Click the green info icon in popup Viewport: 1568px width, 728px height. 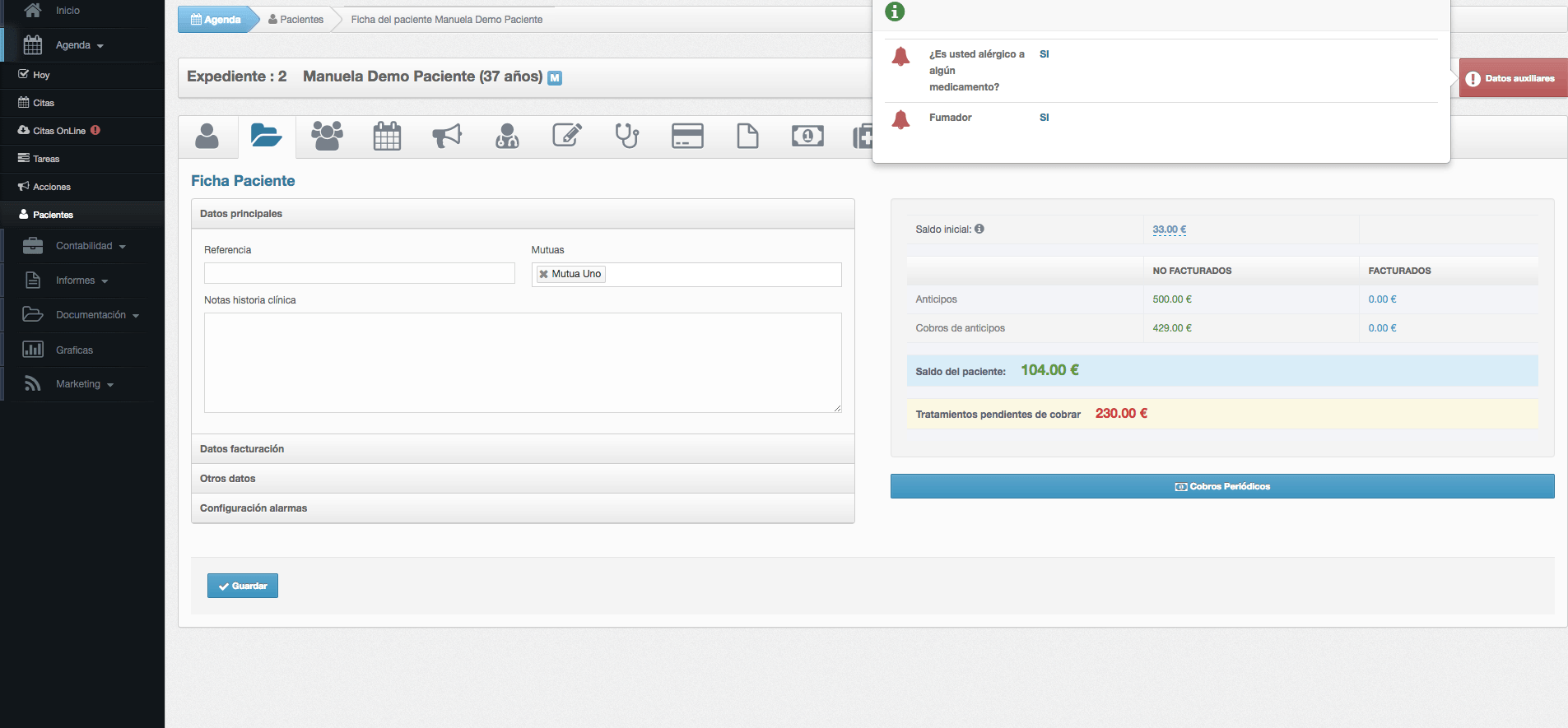point(895,12)
